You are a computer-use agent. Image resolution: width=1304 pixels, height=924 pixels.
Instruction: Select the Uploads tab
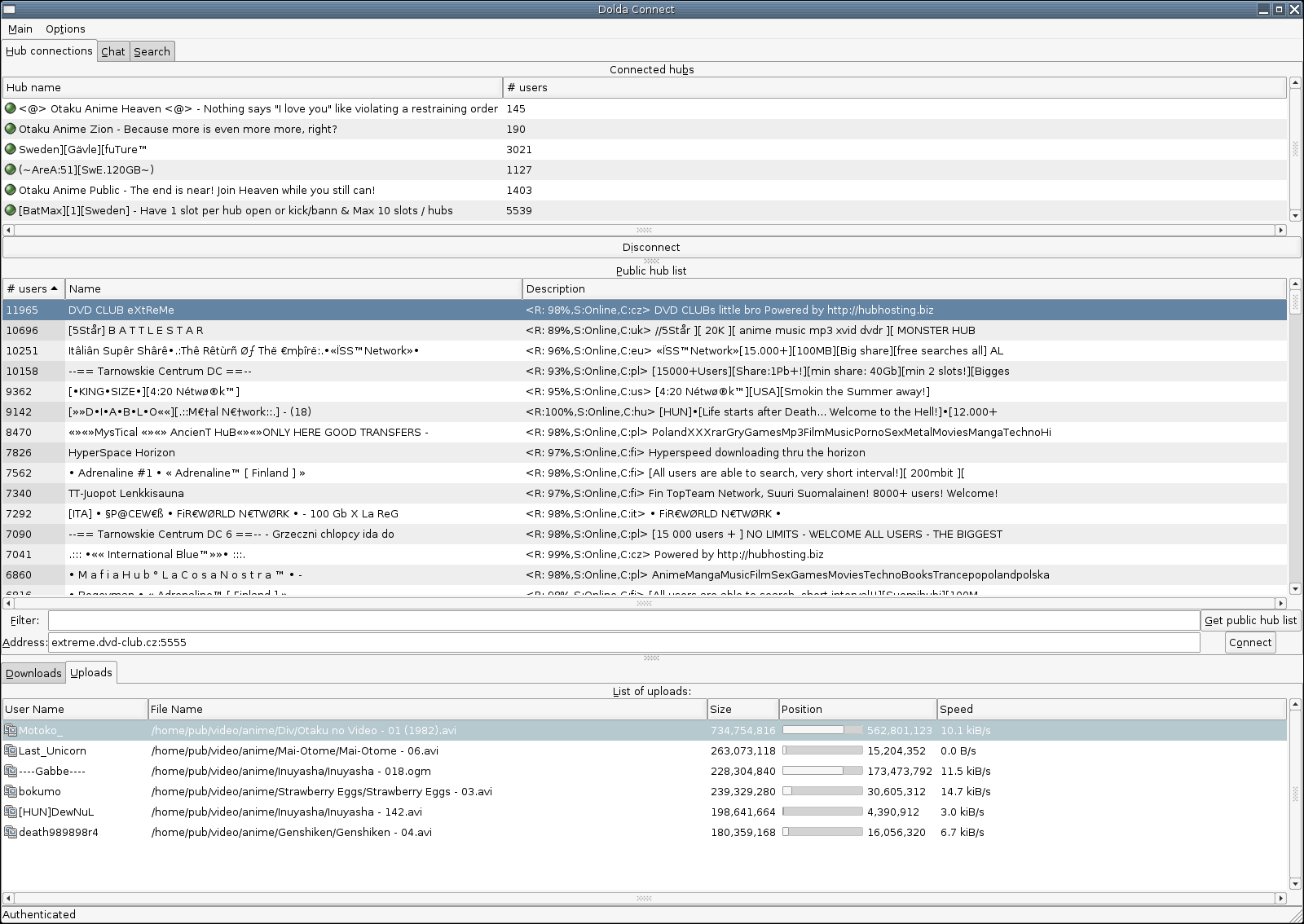coord(91,672)
